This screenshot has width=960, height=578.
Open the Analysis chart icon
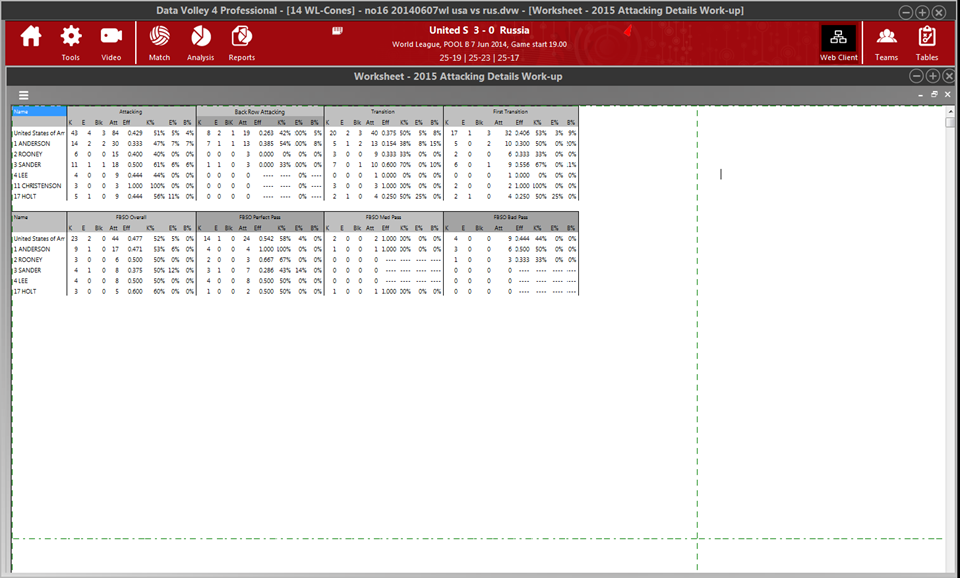coord(200,42)
